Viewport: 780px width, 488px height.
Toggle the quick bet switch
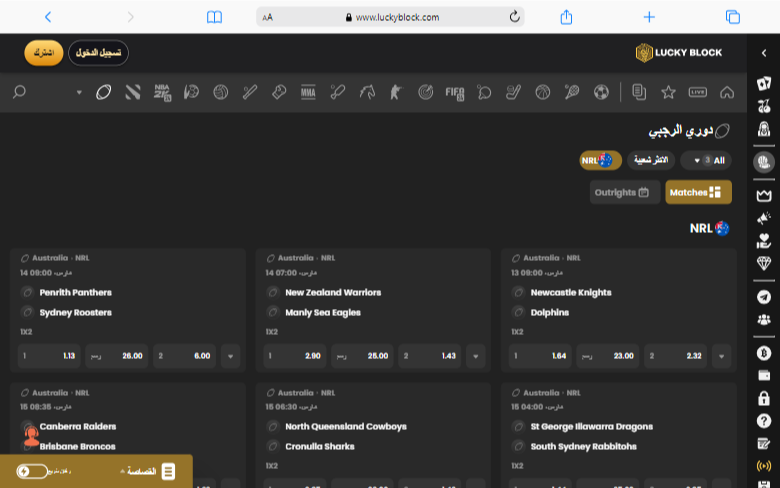coord(32,471)
